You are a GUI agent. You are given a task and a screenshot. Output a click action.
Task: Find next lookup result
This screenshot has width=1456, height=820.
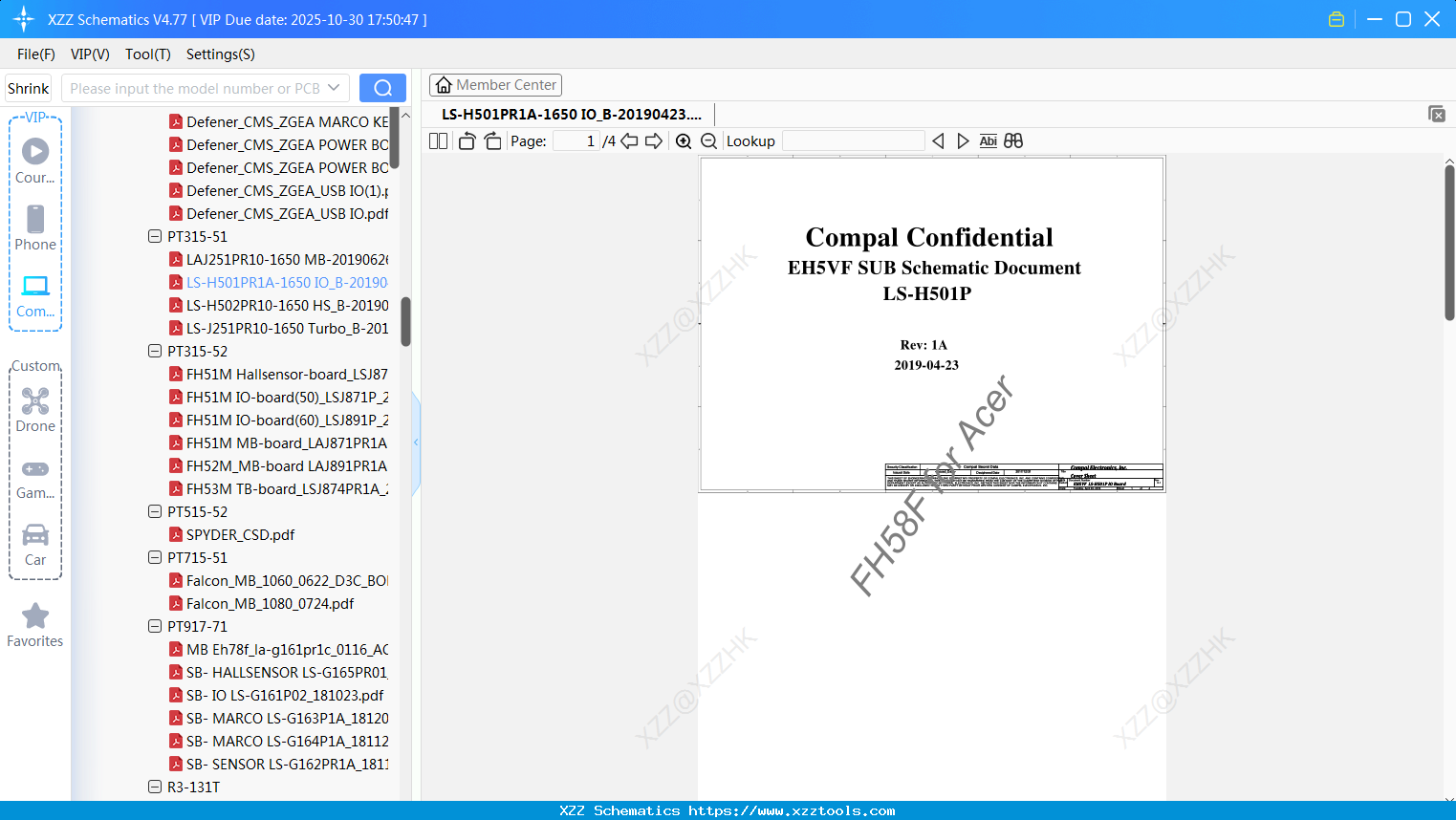[963, 141]
